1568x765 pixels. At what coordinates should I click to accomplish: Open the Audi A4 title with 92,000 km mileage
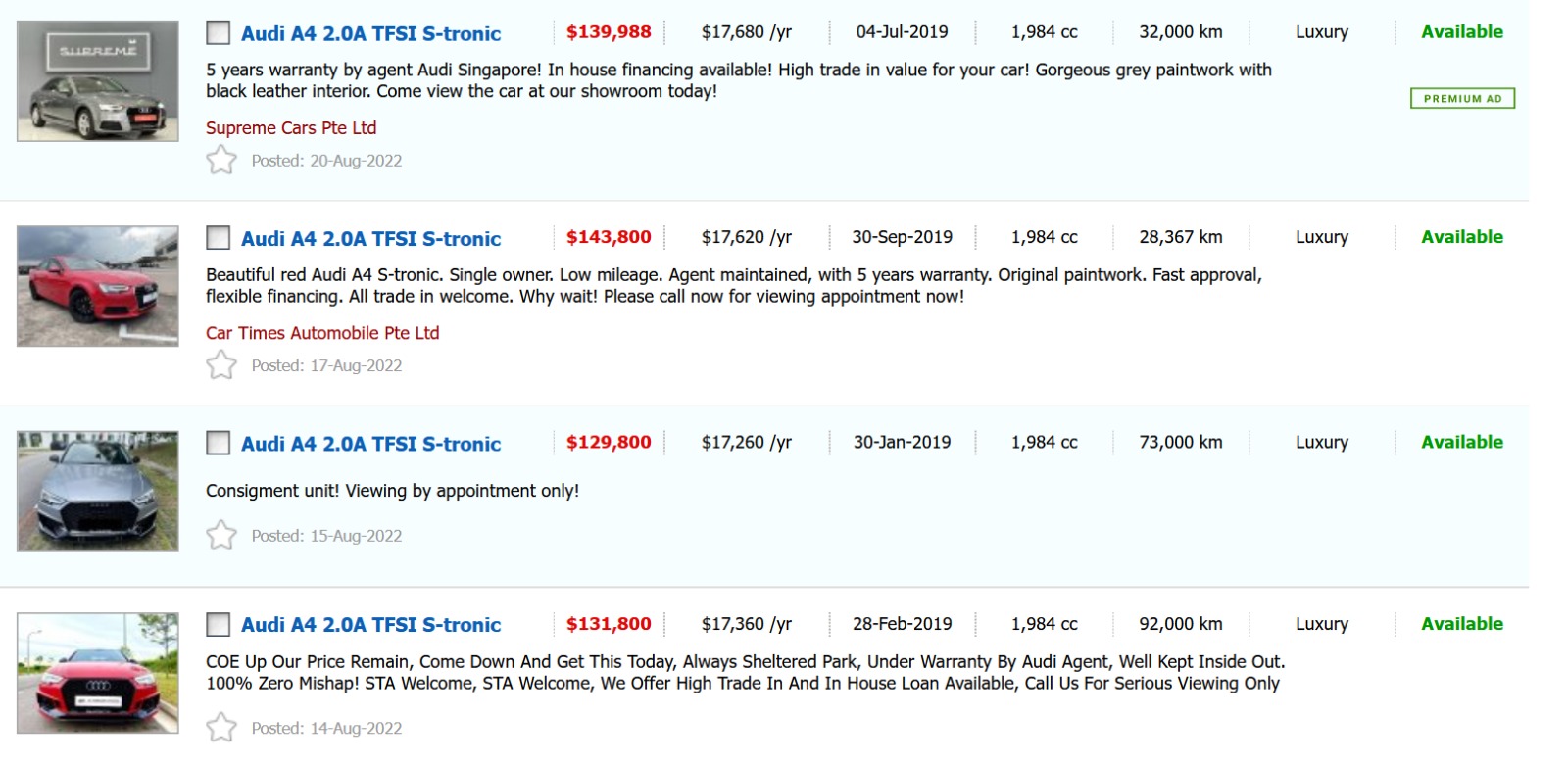[x=370, y=625]
